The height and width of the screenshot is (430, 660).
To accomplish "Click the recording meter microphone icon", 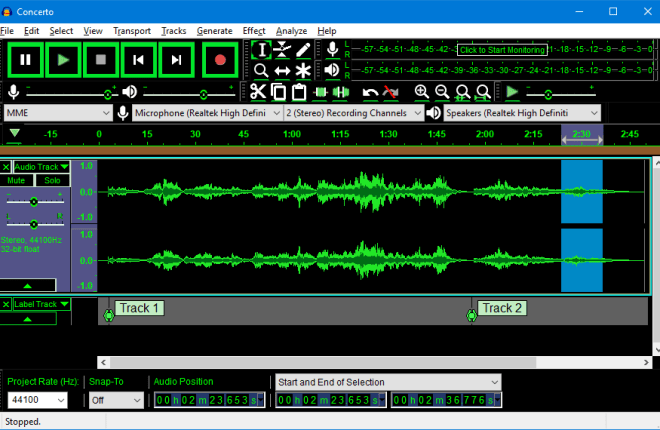I will click(x=333, y=49).
